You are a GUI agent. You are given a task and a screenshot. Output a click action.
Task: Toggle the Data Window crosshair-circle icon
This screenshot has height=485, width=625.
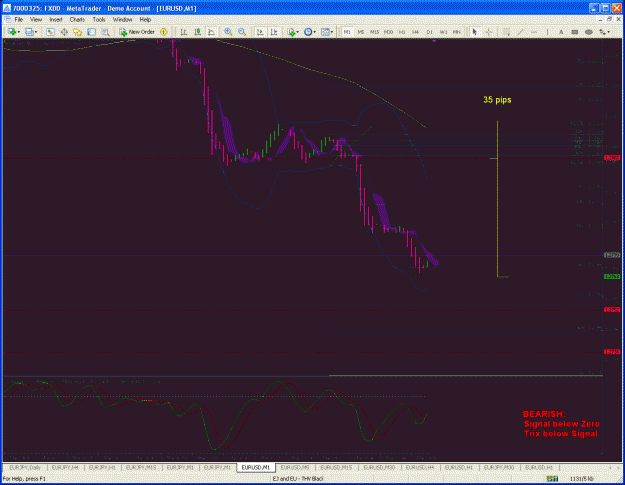coord(64,32)
